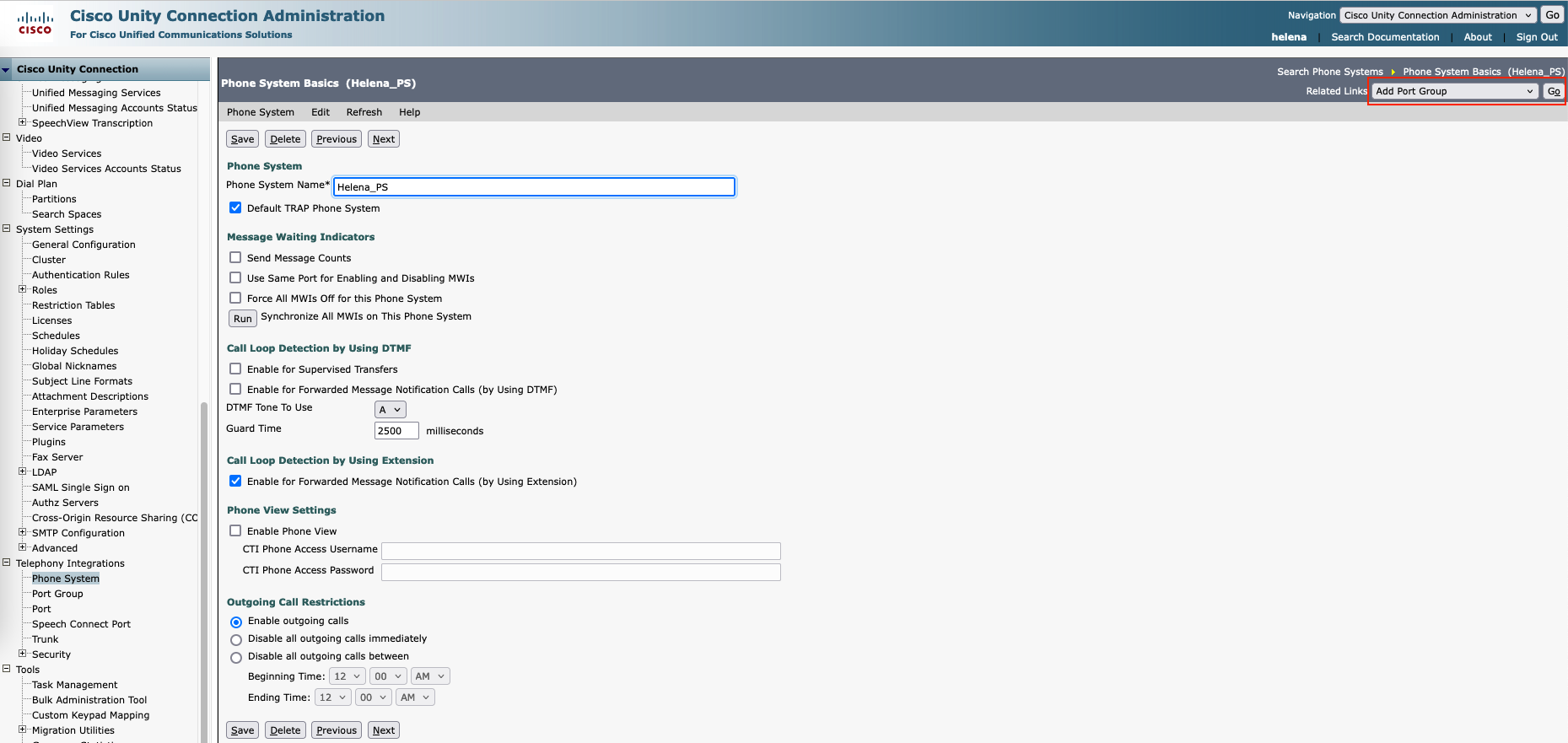Open the DTMF Tone To Use dropdown
The image size is (1568, 743).
(x=390, y=410)
